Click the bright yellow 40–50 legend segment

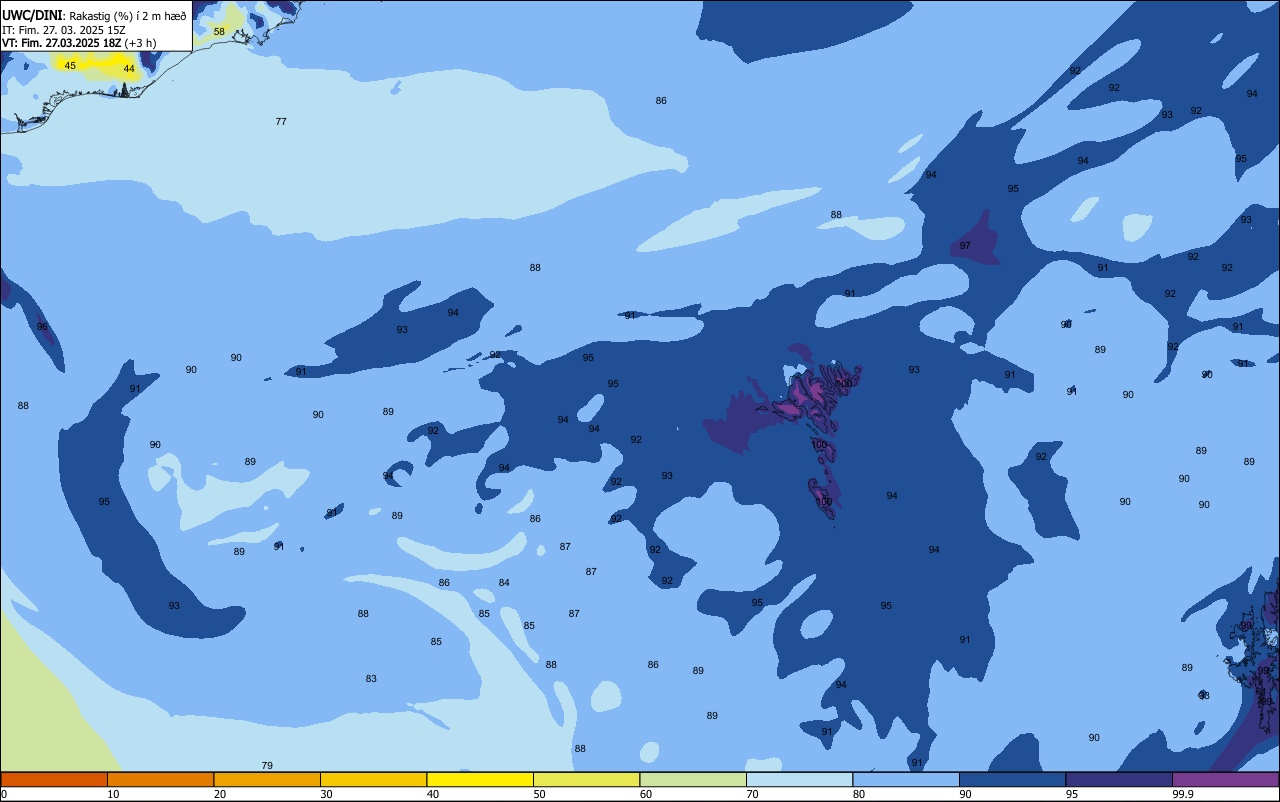pyautogui.click(x=480, y=779)
